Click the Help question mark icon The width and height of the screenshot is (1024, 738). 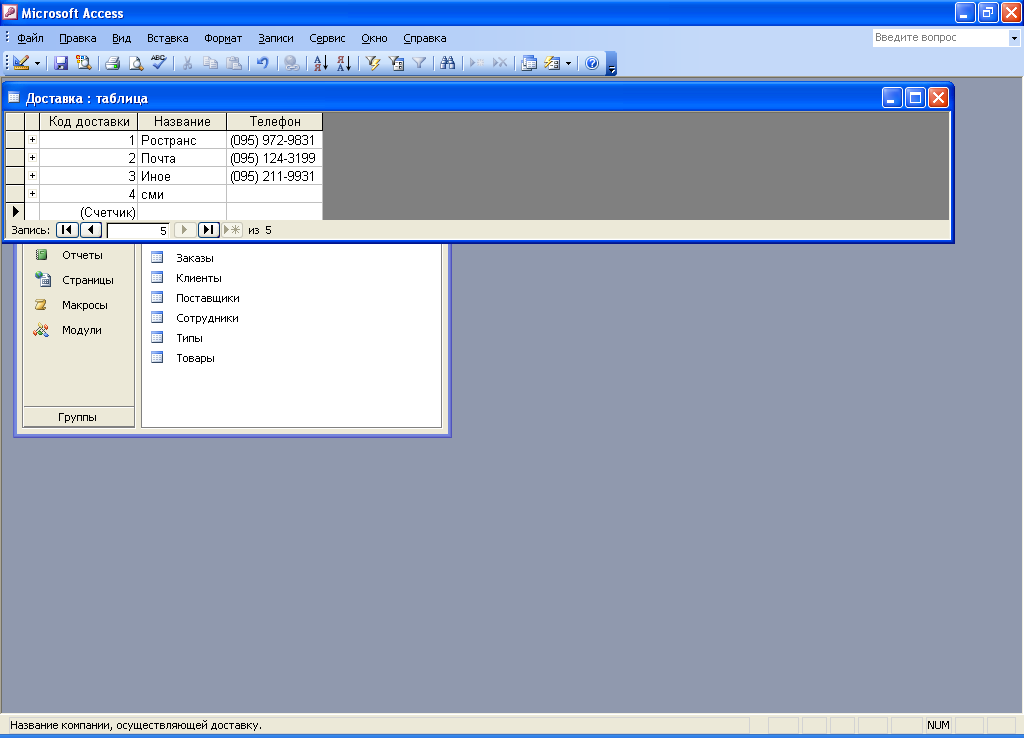[592, 63]
